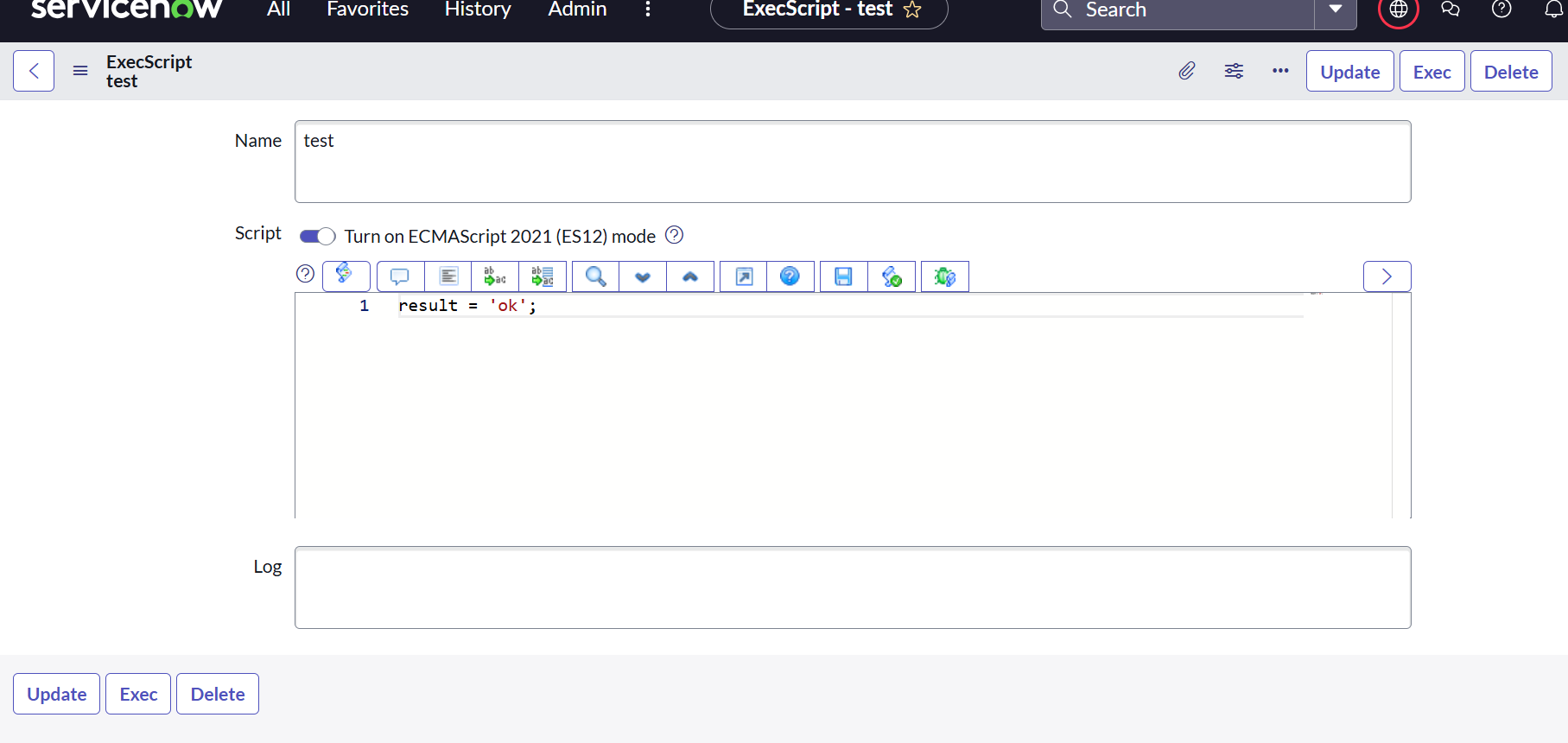Open the All menu
The width and height of the screenshot is (1568, 743).
(x=278, y=10)
